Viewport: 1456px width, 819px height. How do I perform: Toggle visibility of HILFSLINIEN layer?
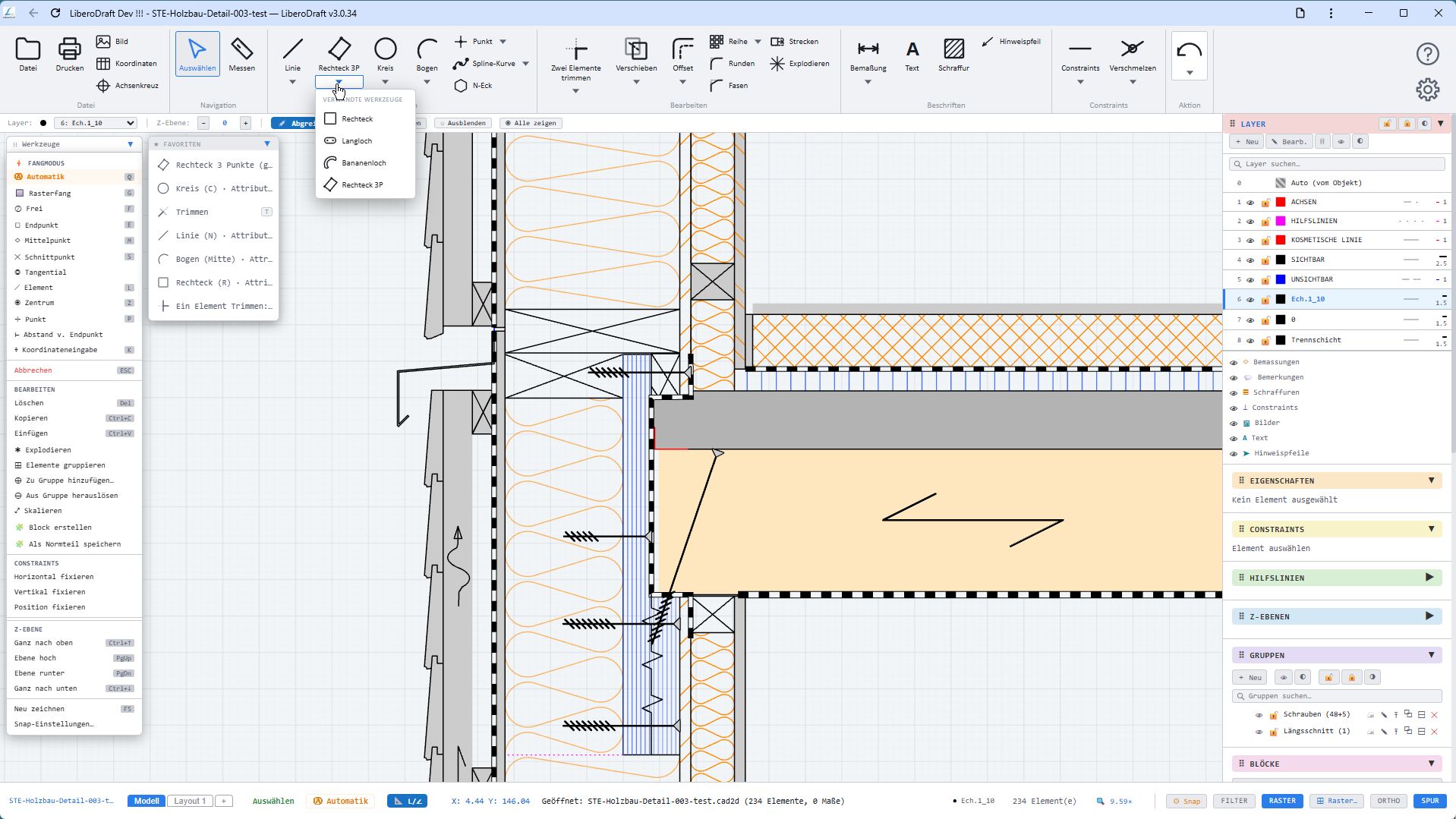pos(1250,221)
